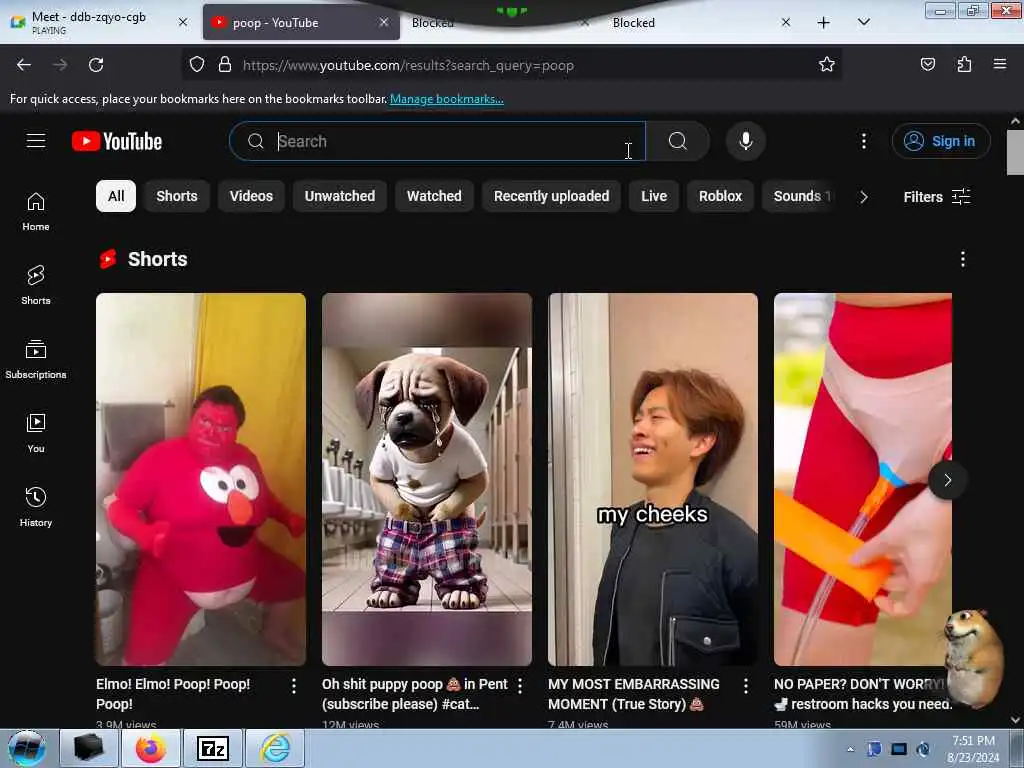
Task: Open the Filters panel
Action: pos(937,197)
